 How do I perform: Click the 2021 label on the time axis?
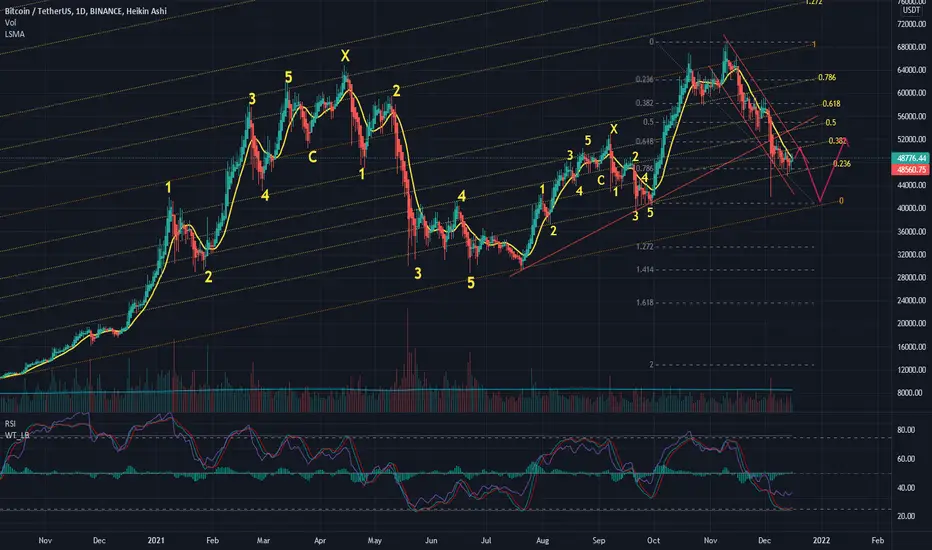tap(156, 540)
